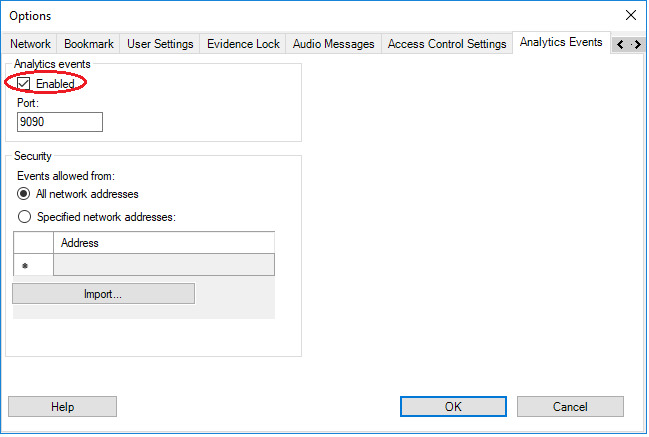Open Access Control Settings tab
Screen dimensions: 649x437
click(446, 44)
